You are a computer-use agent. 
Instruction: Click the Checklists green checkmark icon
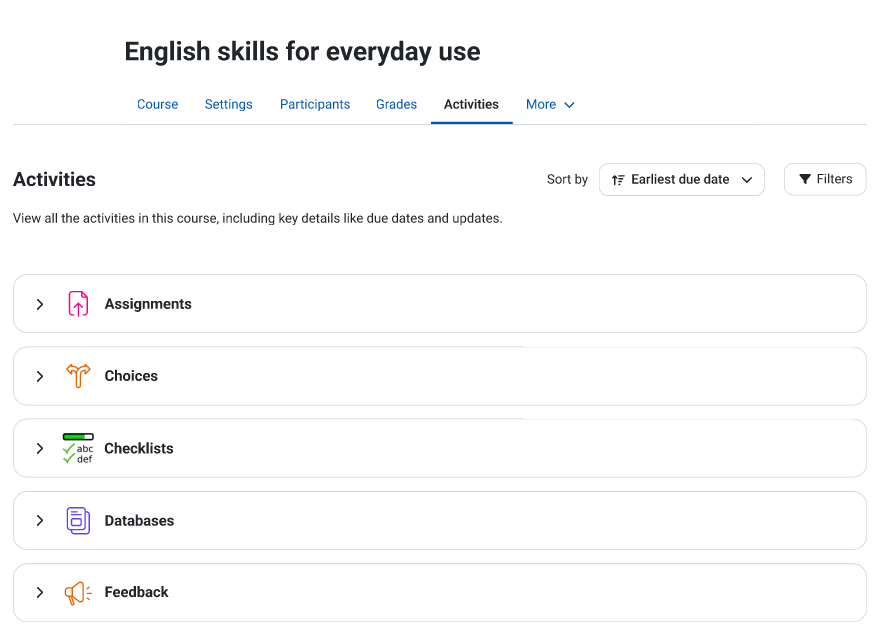pyautogui.click(x=78, y=448)
